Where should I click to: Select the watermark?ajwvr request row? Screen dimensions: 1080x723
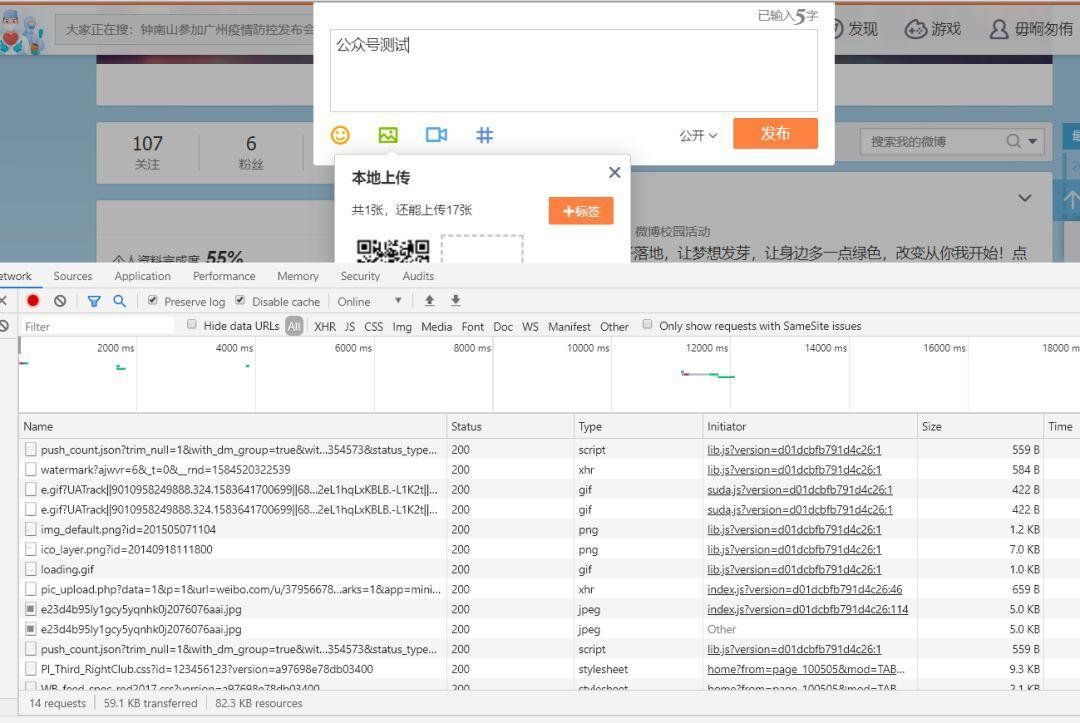click(550, 470)
